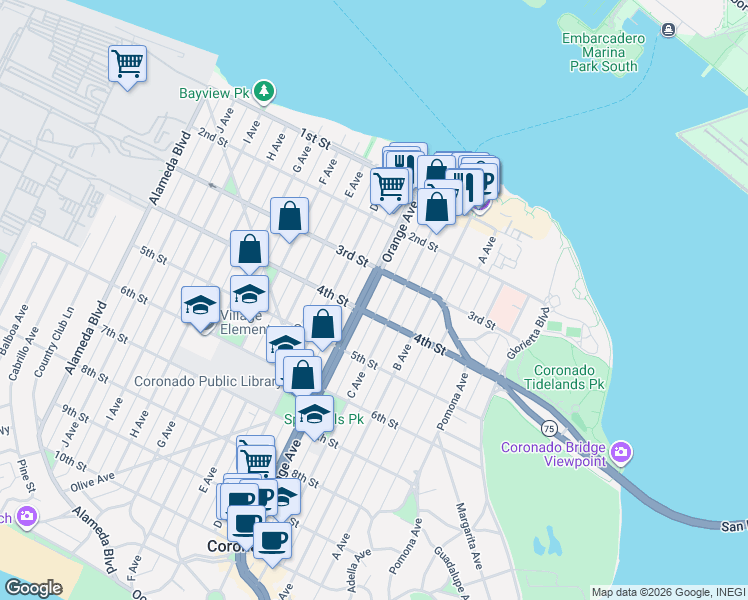Click the shopping bag marker directly above Village Elementary's school pin
The height and width of the screenshot is (600, 748).
(x=249, y=248)
